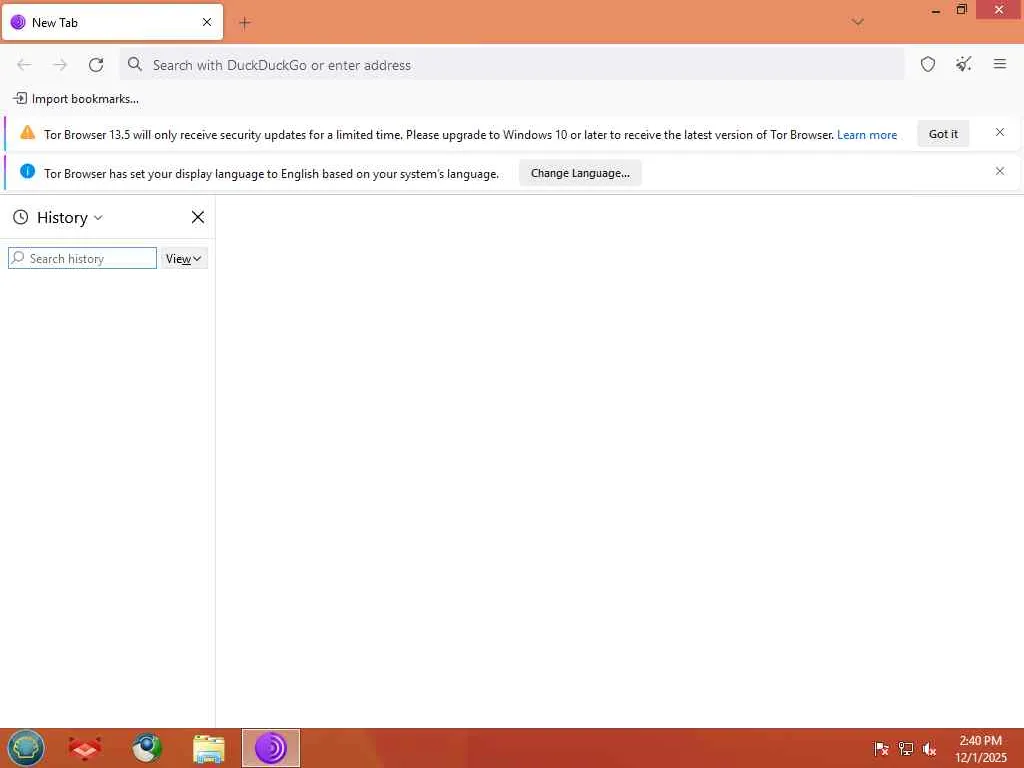Reload the current page
The image size is (1024, 768).
click(96, 65)
